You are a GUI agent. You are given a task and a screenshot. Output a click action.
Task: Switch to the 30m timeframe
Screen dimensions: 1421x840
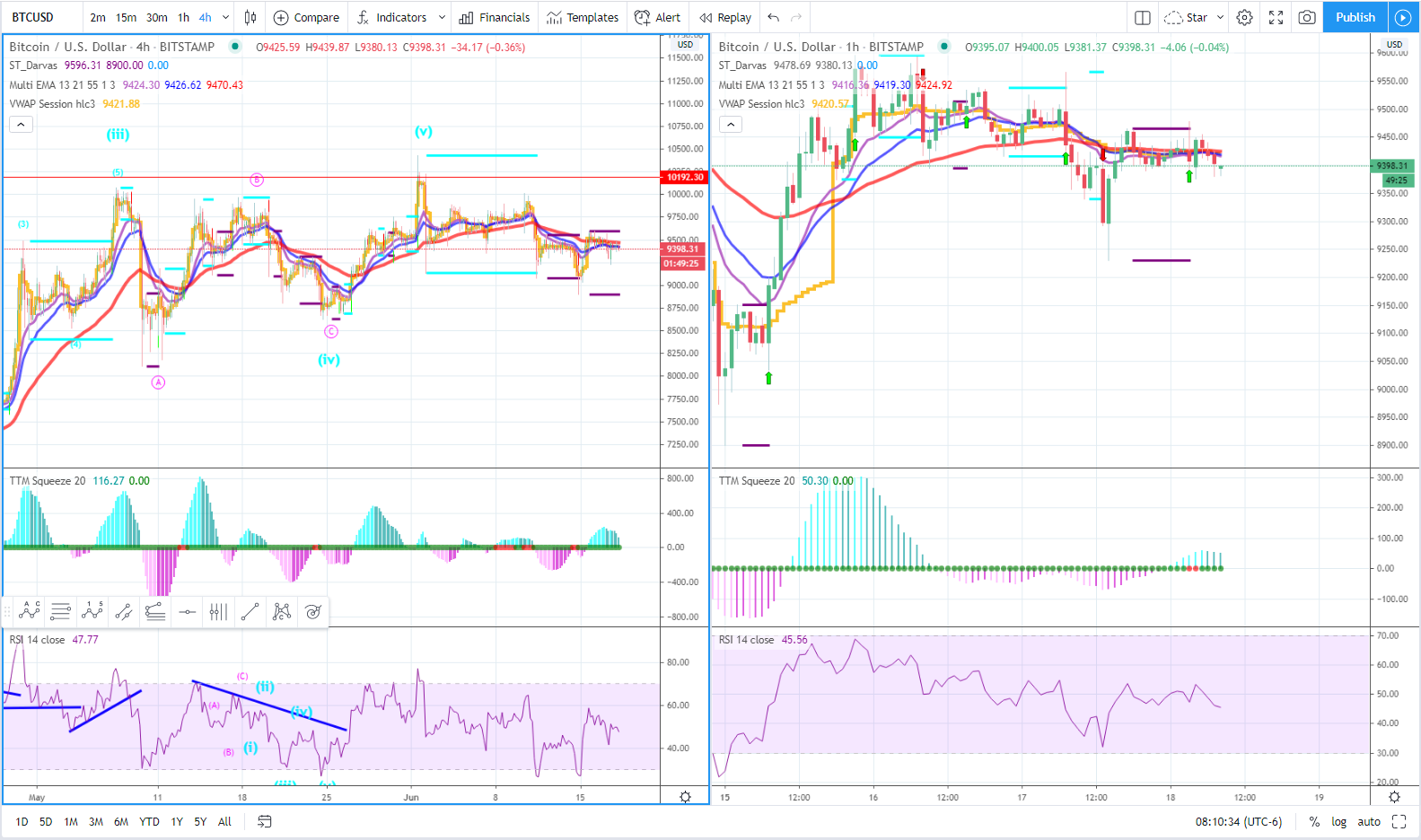coord(157,17)
